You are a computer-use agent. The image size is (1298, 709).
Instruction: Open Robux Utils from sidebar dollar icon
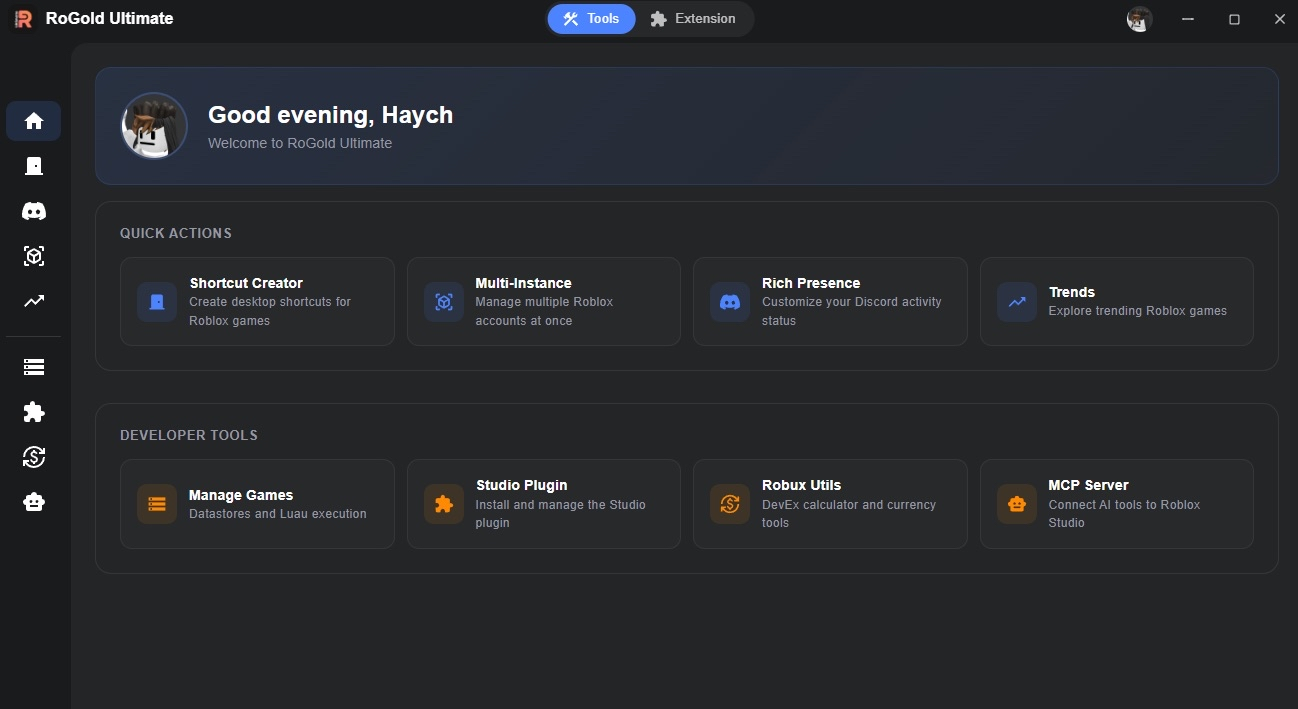click(34, 457)
